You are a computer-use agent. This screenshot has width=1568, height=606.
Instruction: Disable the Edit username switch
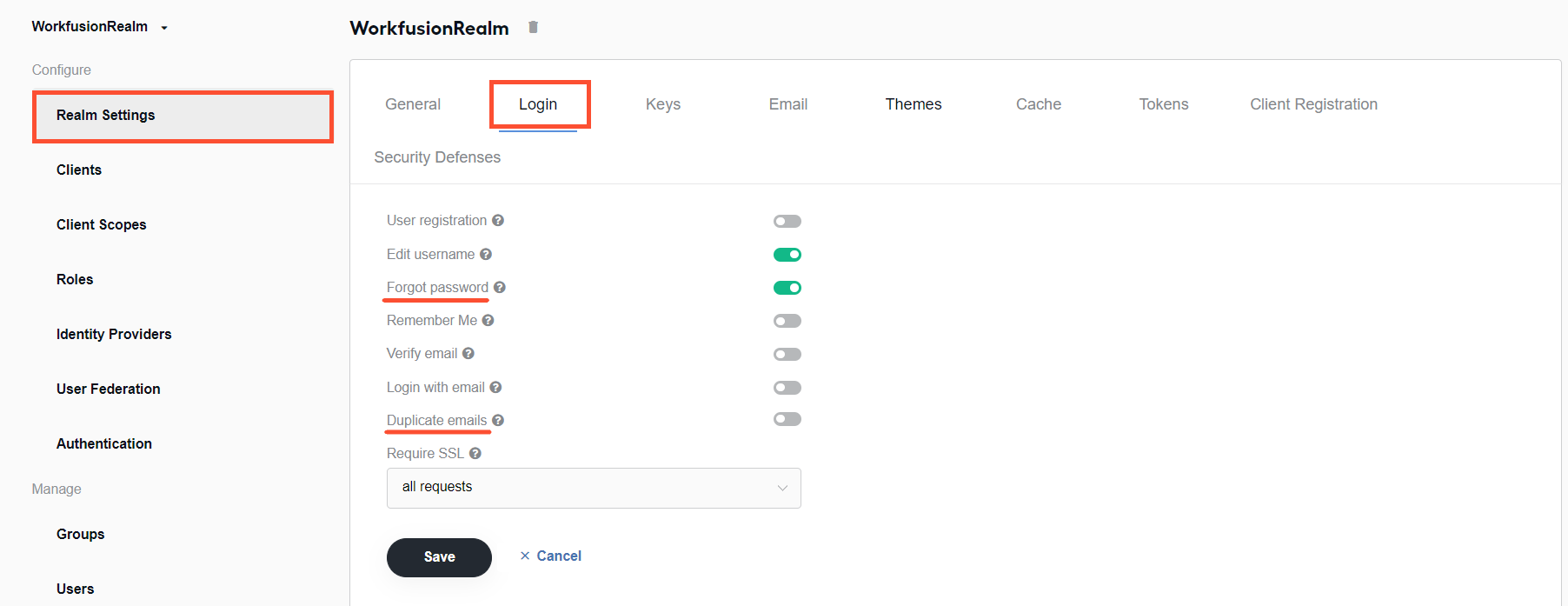click(x=787, y=255)
